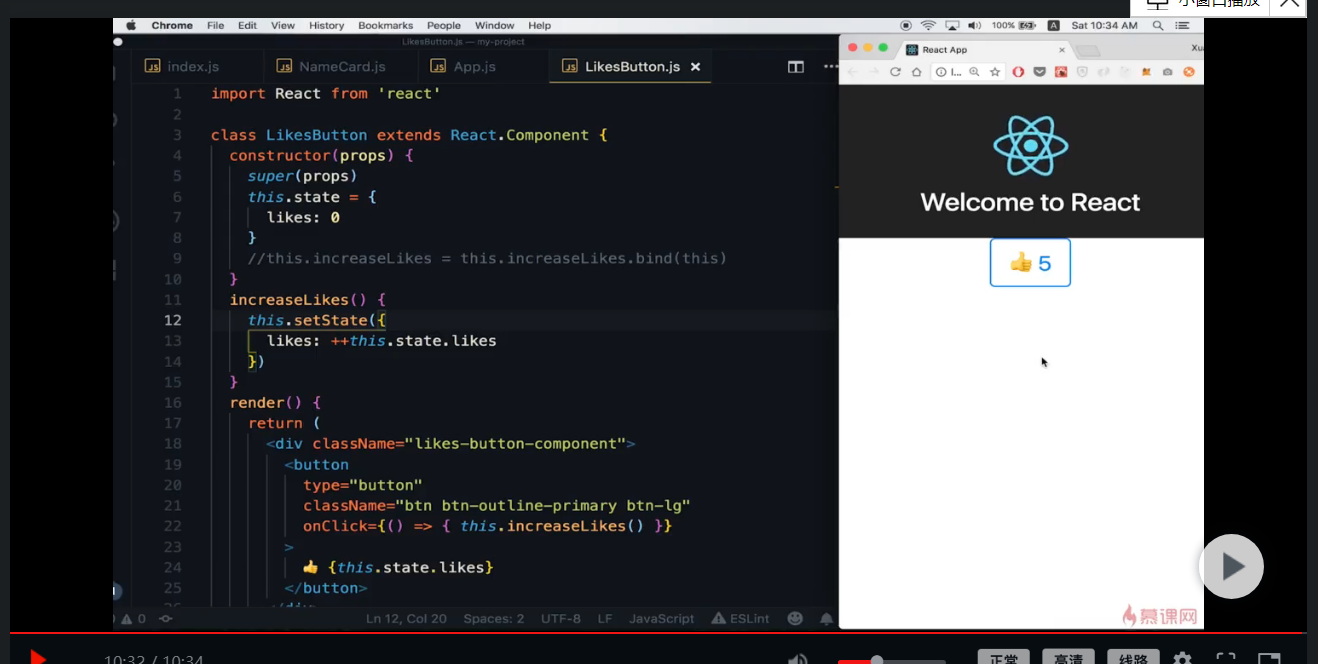Screen dimensions: 1318x664
Task: Click the split editor icon in VS Code
Action: coord(795,66)
